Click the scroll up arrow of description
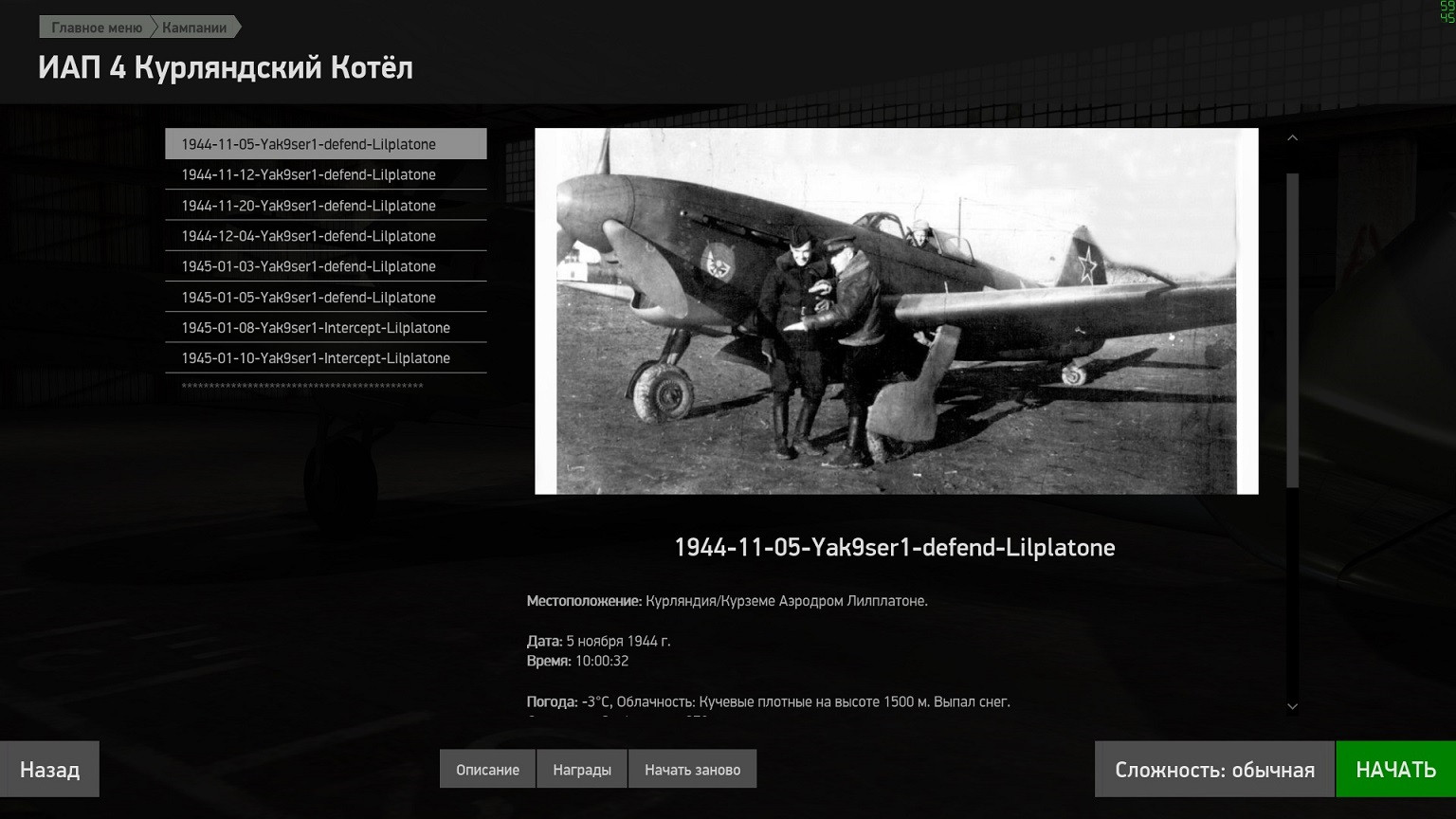1456x819 pixels. pos(1292,138)
